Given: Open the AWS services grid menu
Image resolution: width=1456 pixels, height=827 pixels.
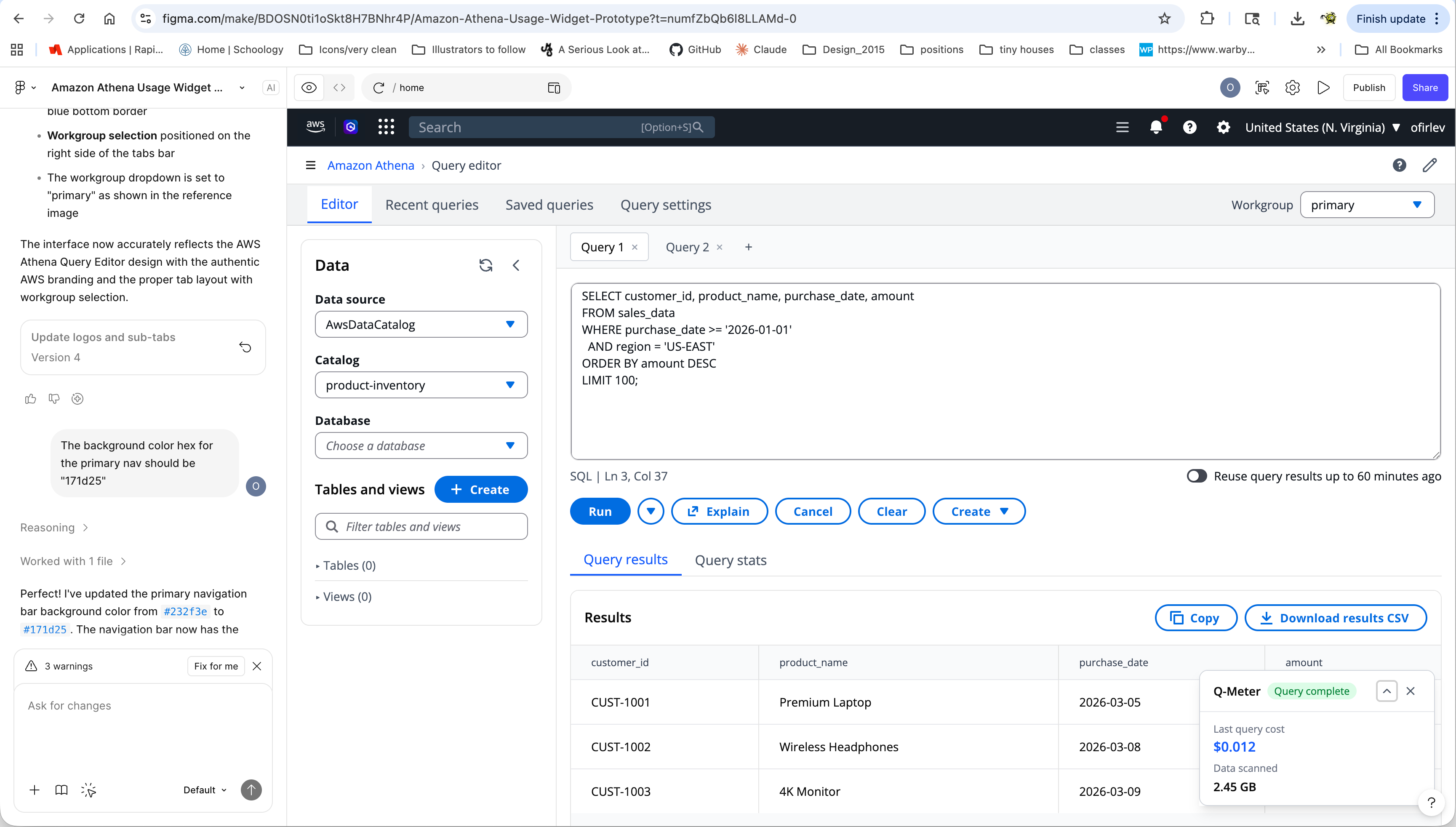Looking at the screenshot, I should point(386,127).
